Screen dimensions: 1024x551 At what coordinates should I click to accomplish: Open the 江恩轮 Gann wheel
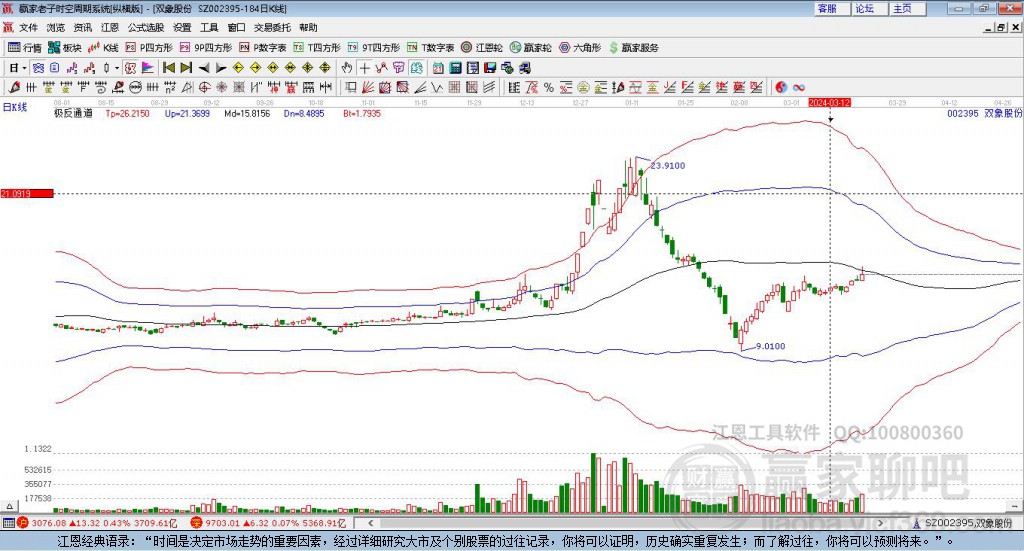pyautogui.click(x=482, y=48)
